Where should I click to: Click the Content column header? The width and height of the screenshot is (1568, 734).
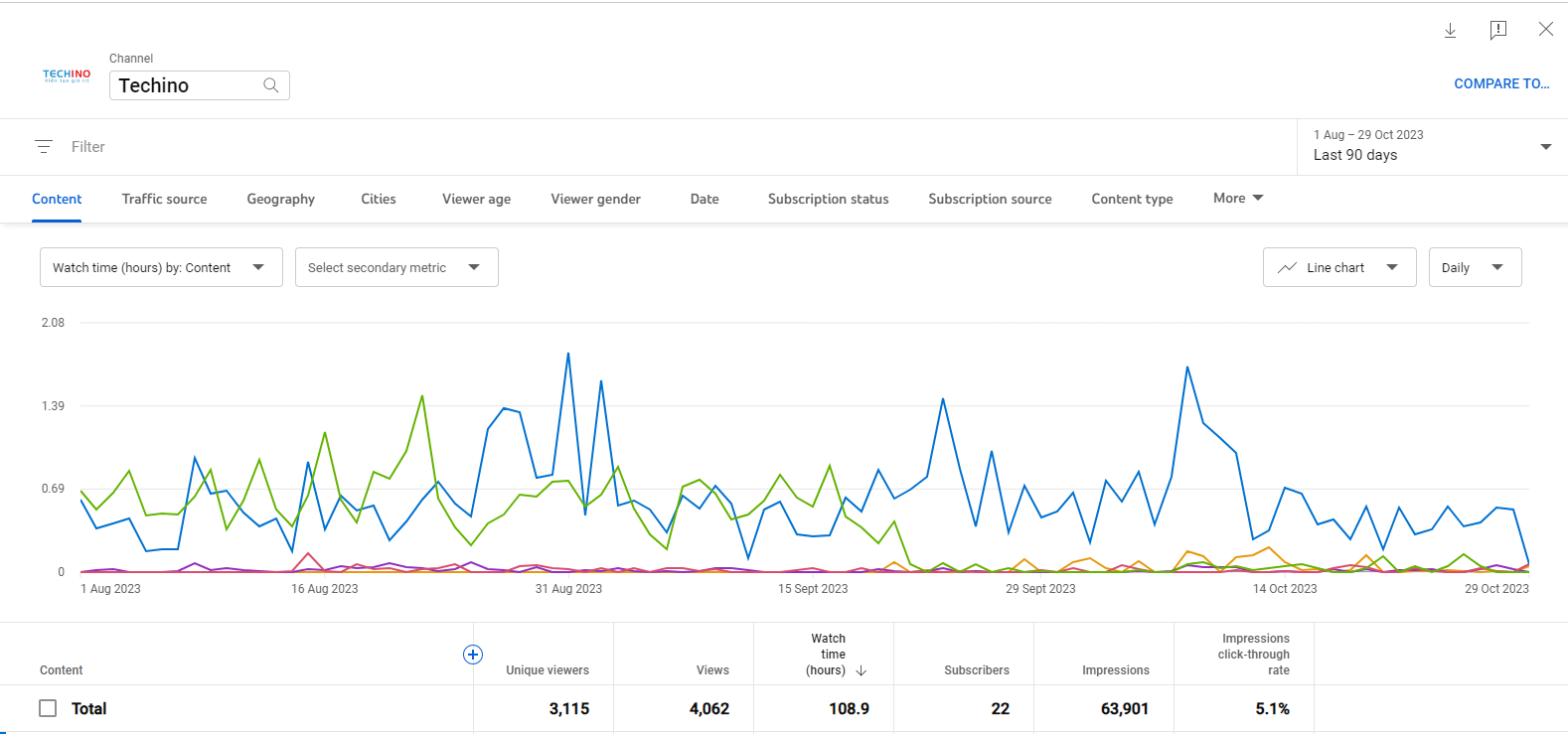pyautogui.click(x=62, y=670)
